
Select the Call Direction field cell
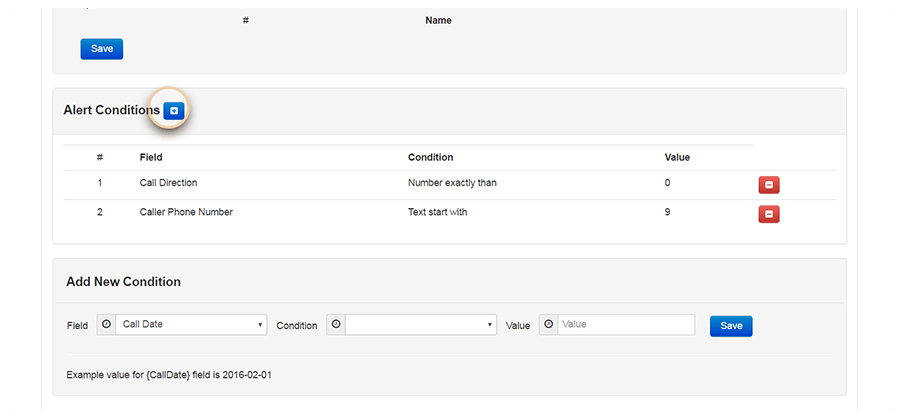click(x=168, y=183)
